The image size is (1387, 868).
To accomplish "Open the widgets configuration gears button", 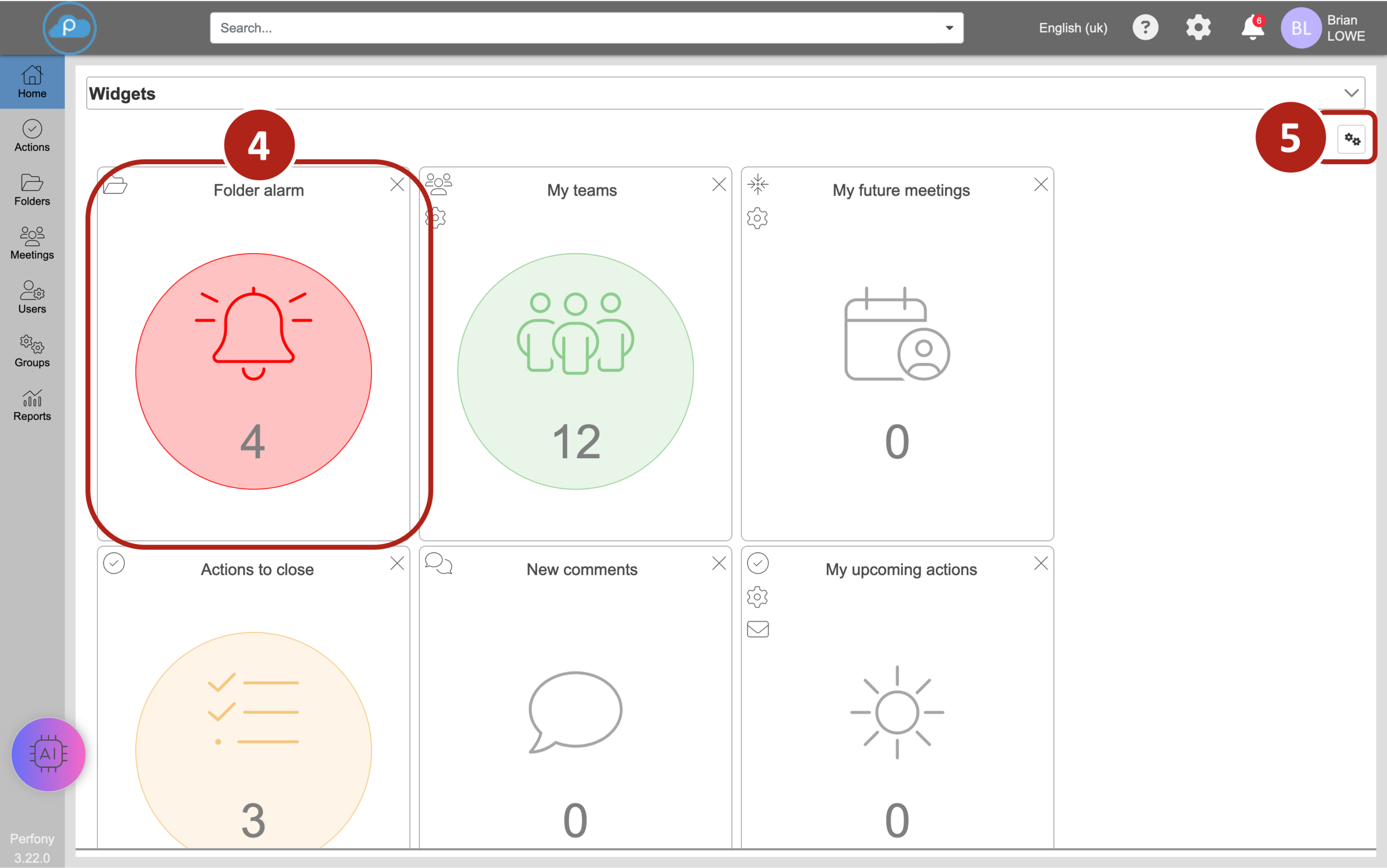I will click(1351, 140).
